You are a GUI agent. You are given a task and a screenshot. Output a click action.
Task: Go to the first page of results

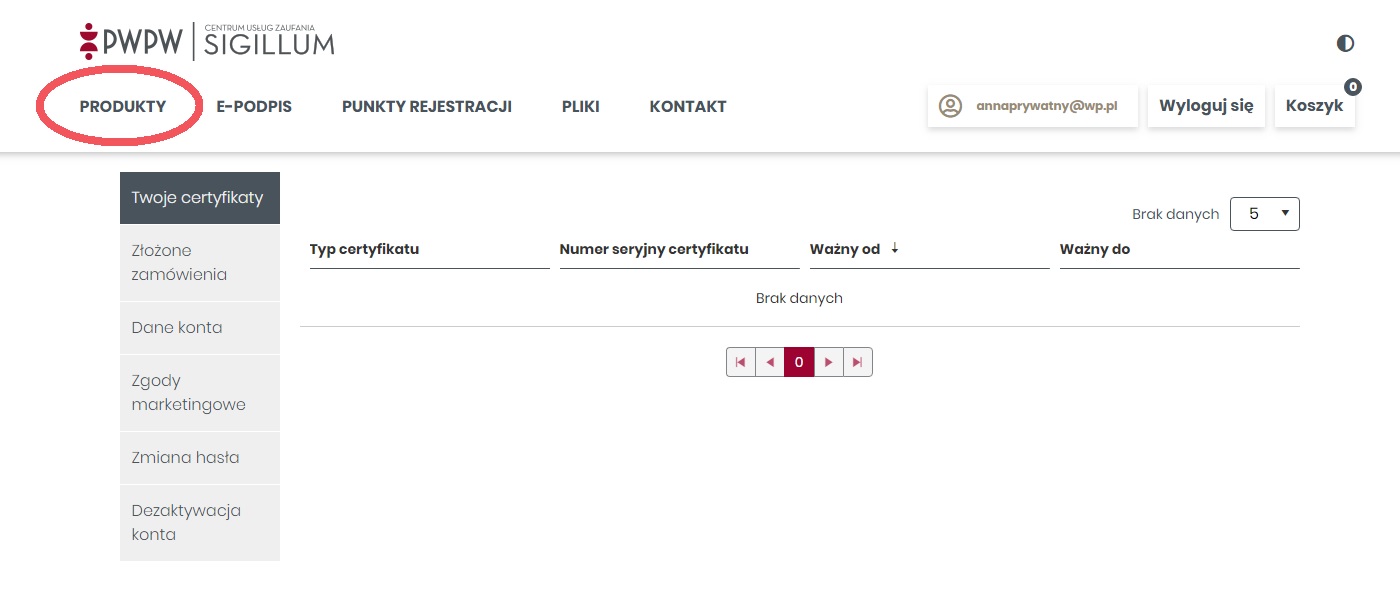[x=741, y=362]
